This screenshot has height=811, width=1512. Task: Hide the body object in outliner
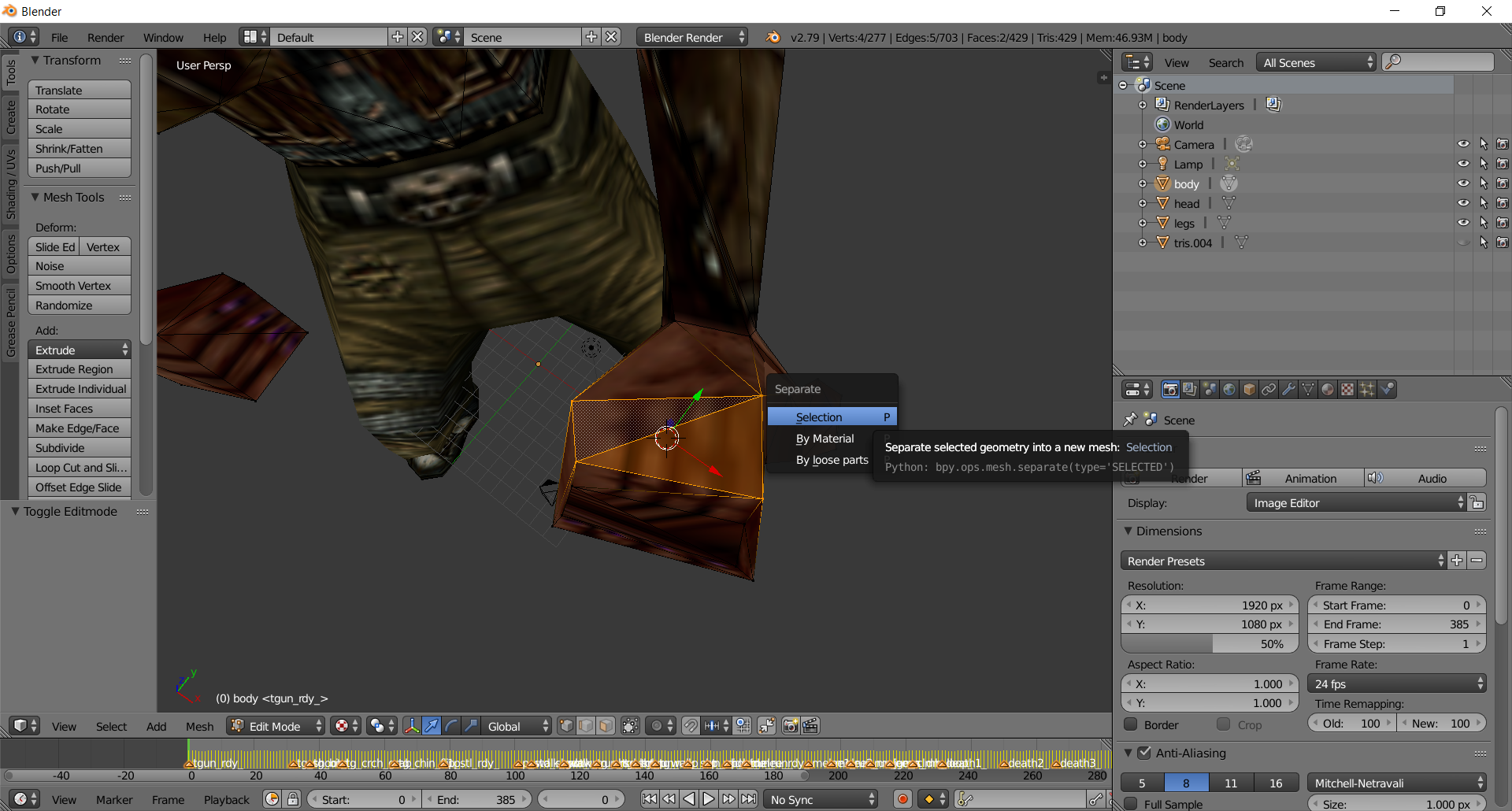(1463, 183)
